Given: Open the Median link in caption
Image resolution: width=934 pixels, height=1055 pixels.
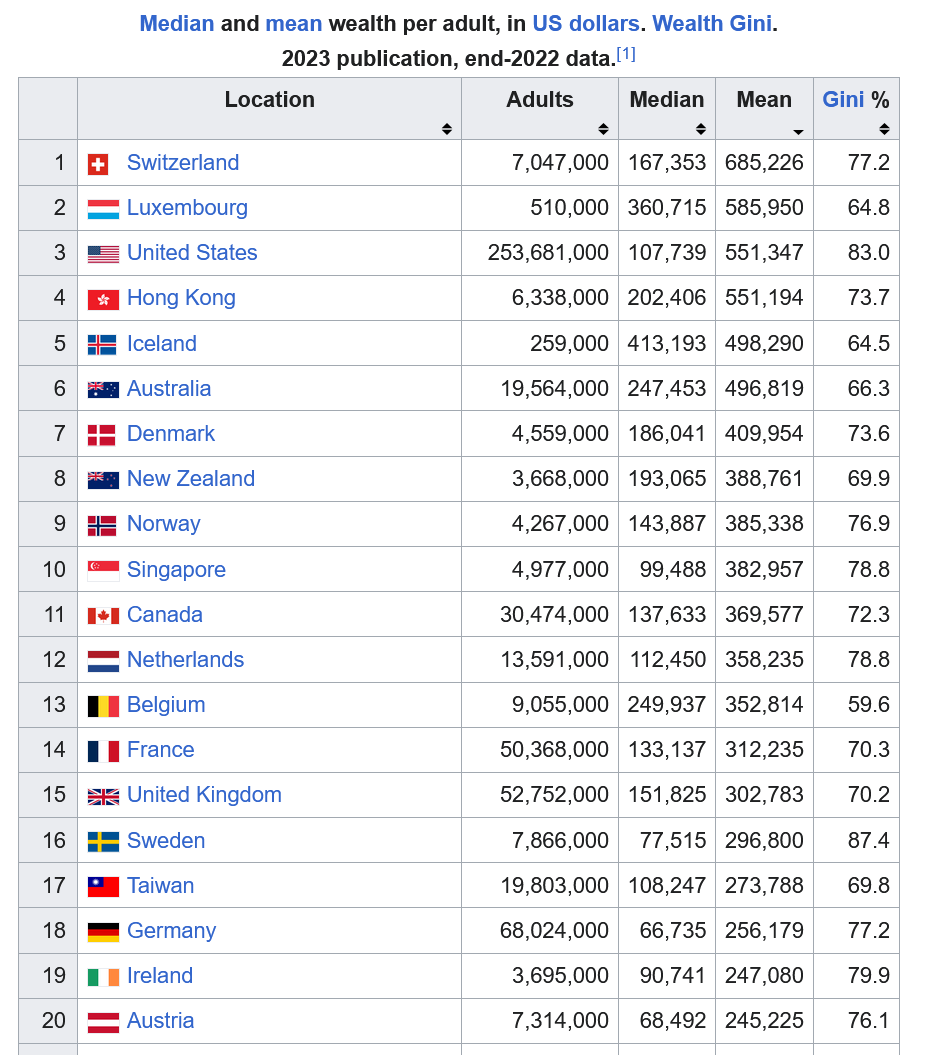Looking at the screenshot, I should pyautogui.click(x=176, y=24).
